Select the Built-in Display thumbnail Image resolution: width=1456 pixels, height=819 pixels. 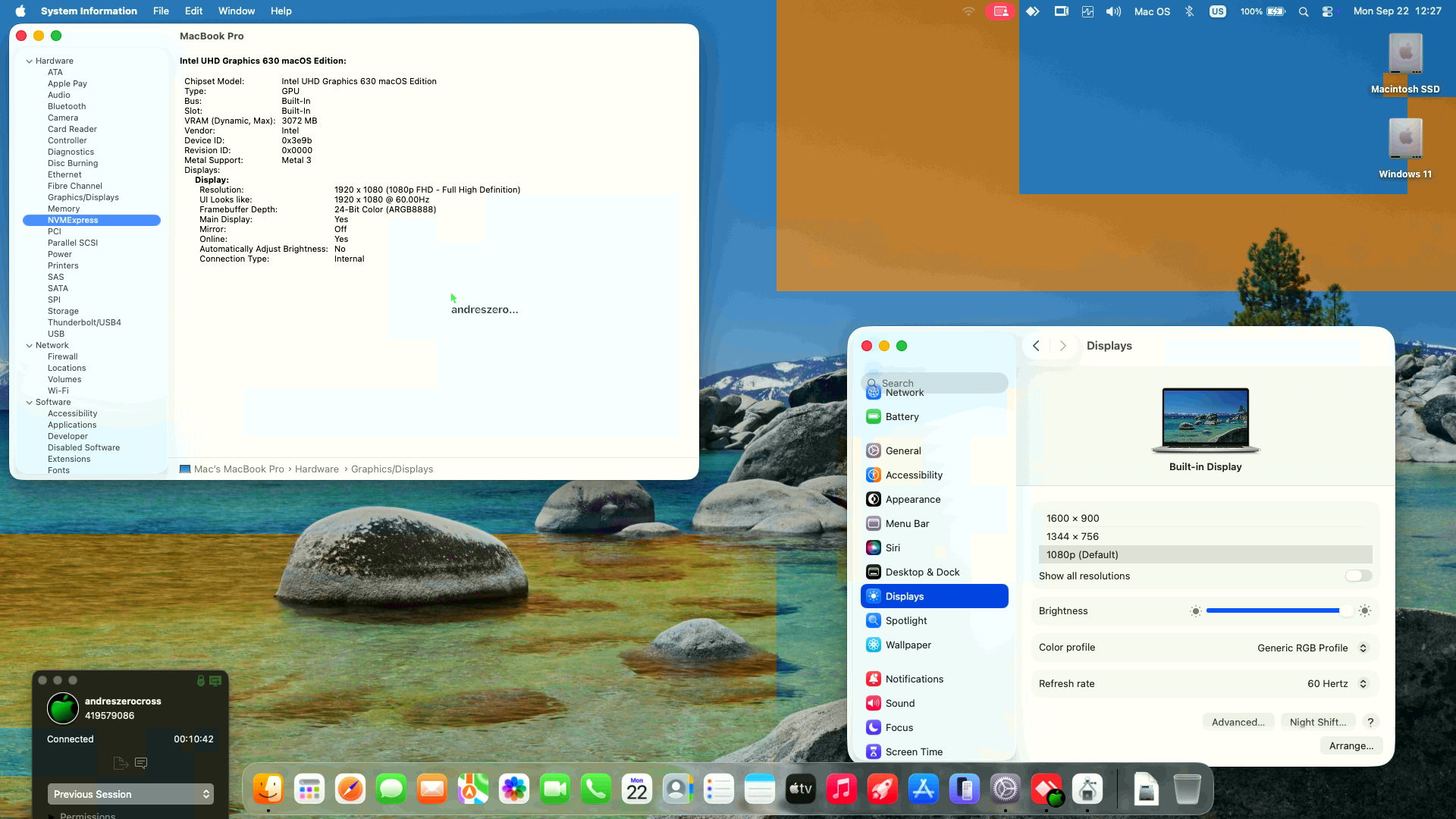pyautogui.click(x=1206, y=422)
